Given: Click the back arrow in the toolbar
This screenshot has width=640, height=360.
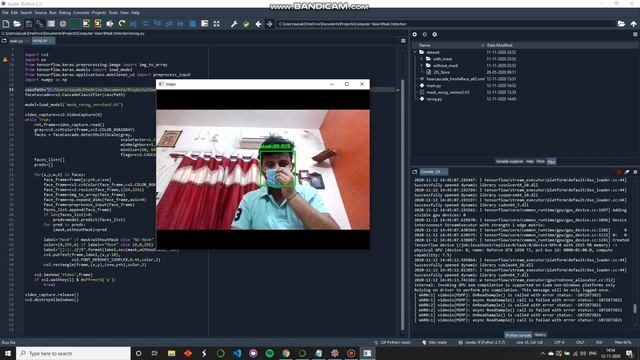Looking at the screenshot, I should click(x=258, y=24).
